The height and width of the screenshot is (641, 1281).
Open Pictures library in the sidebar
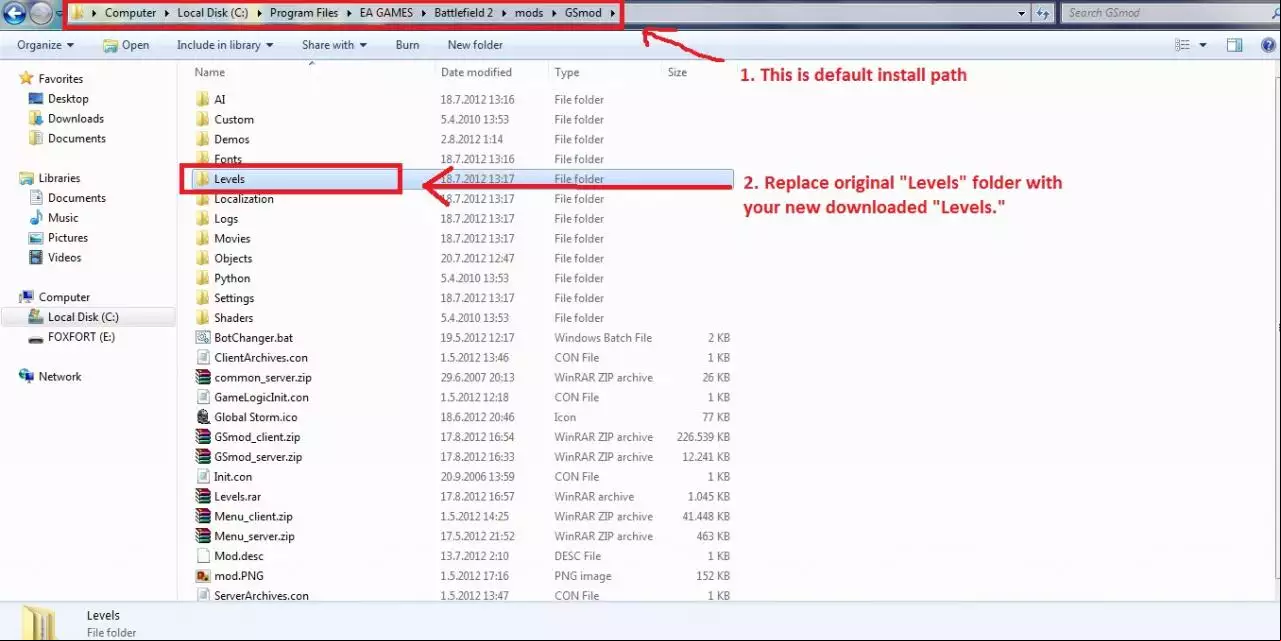(68, 238)
